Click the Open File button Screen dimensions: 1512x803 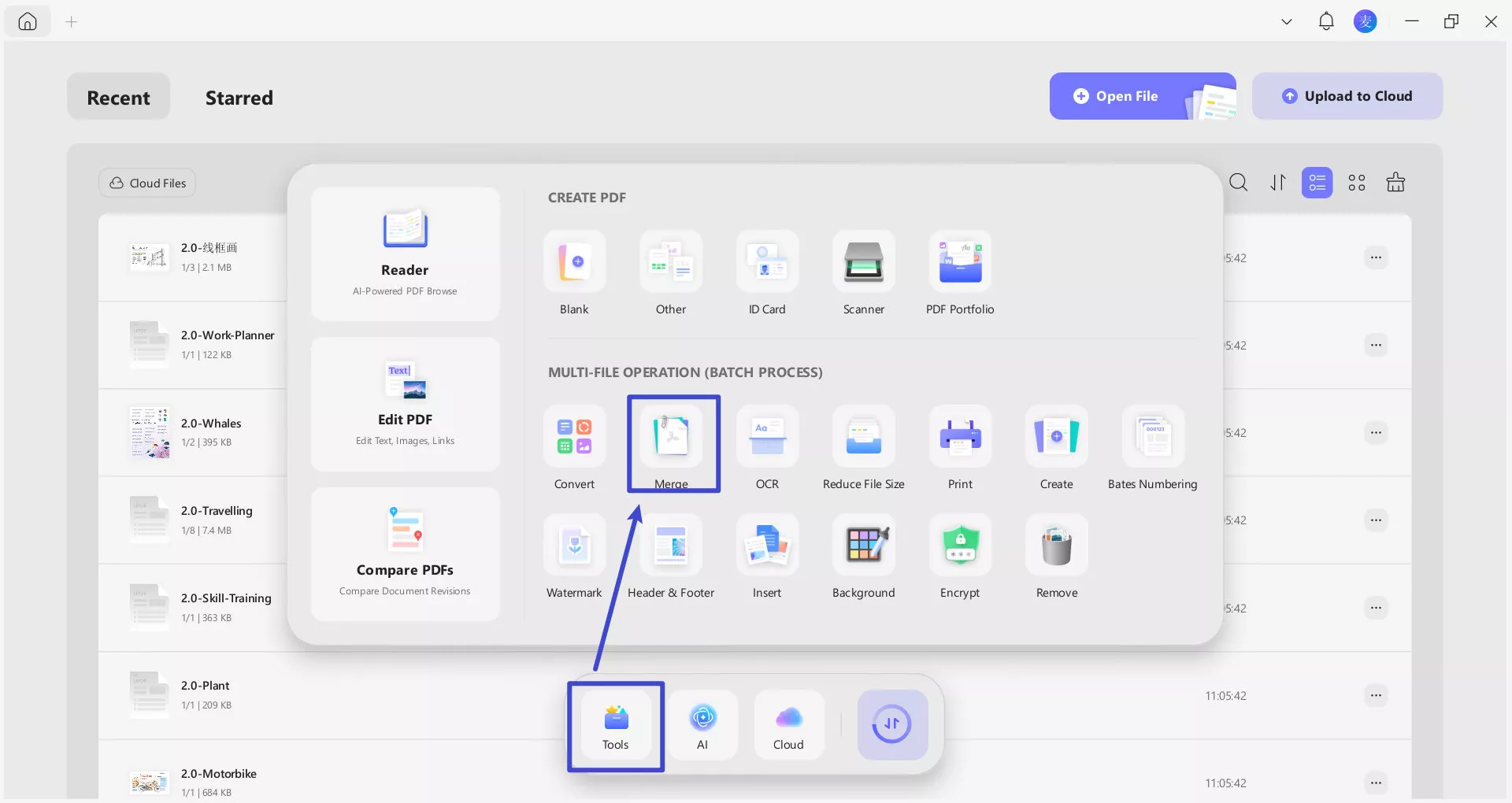[x=1126, y=96]
